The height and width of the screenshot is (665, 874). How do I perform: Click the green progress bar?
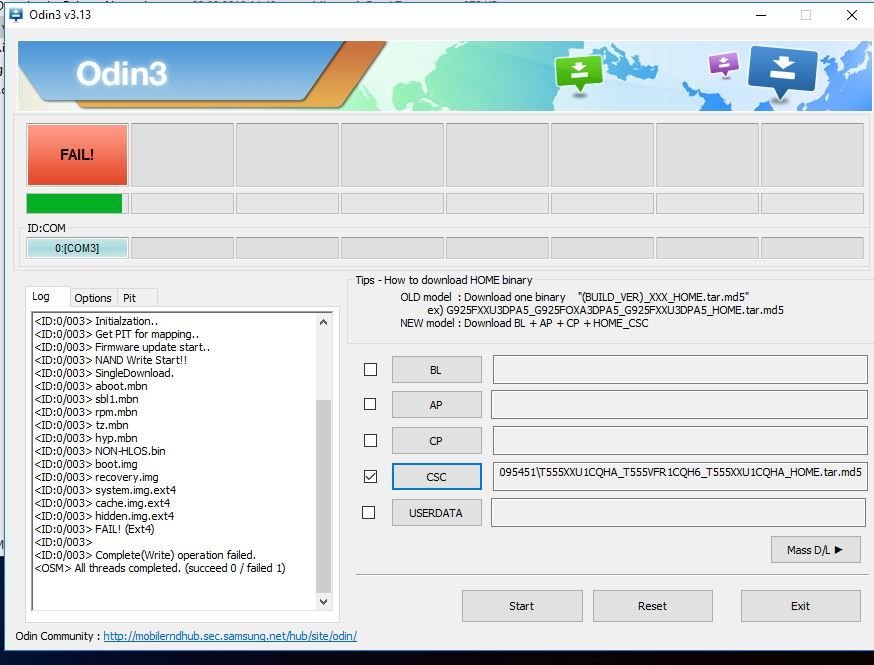click(74, 203)
